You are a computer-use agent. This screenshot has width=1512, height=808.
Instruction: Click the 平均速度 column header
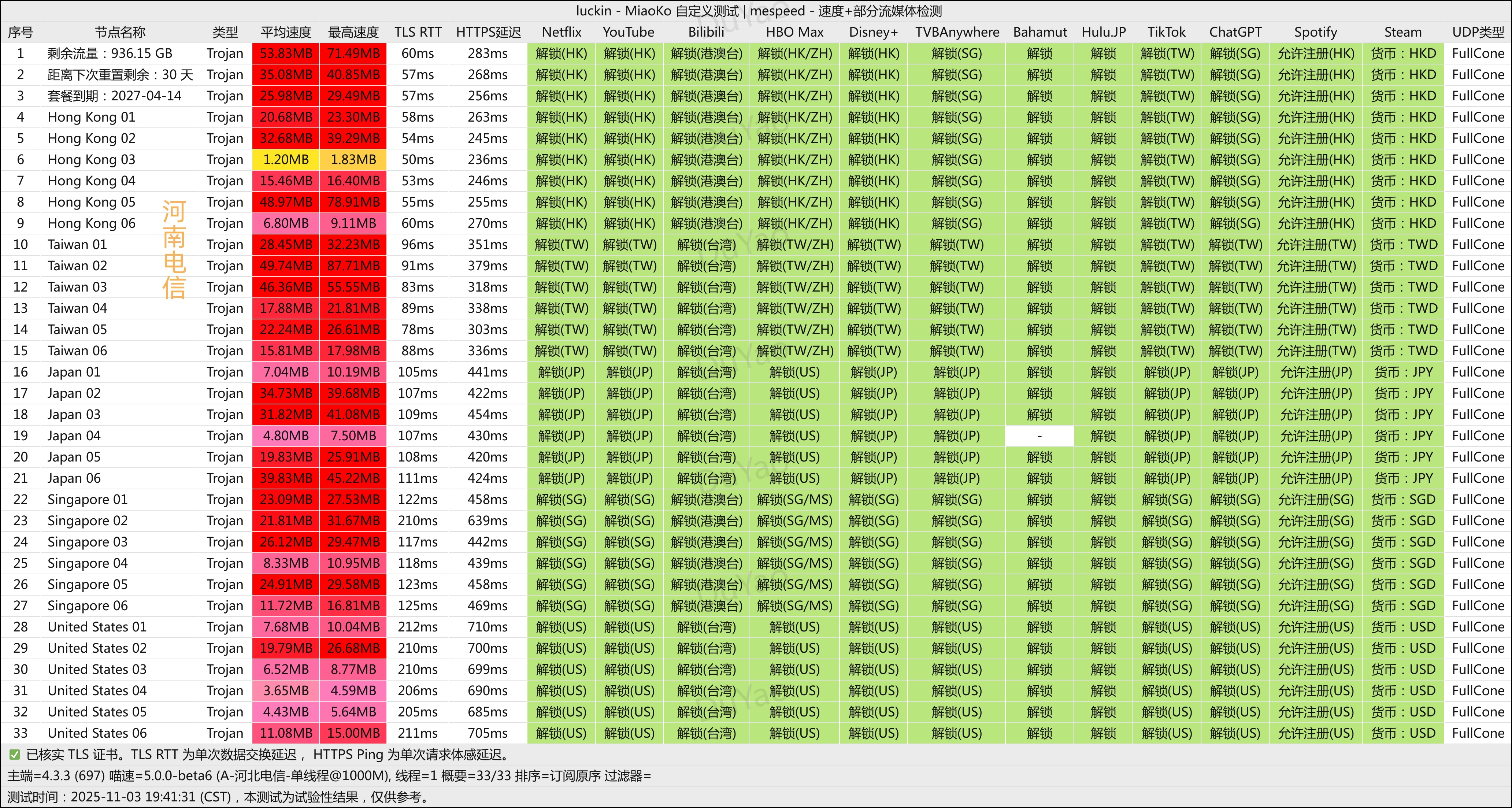coord(286,32)
